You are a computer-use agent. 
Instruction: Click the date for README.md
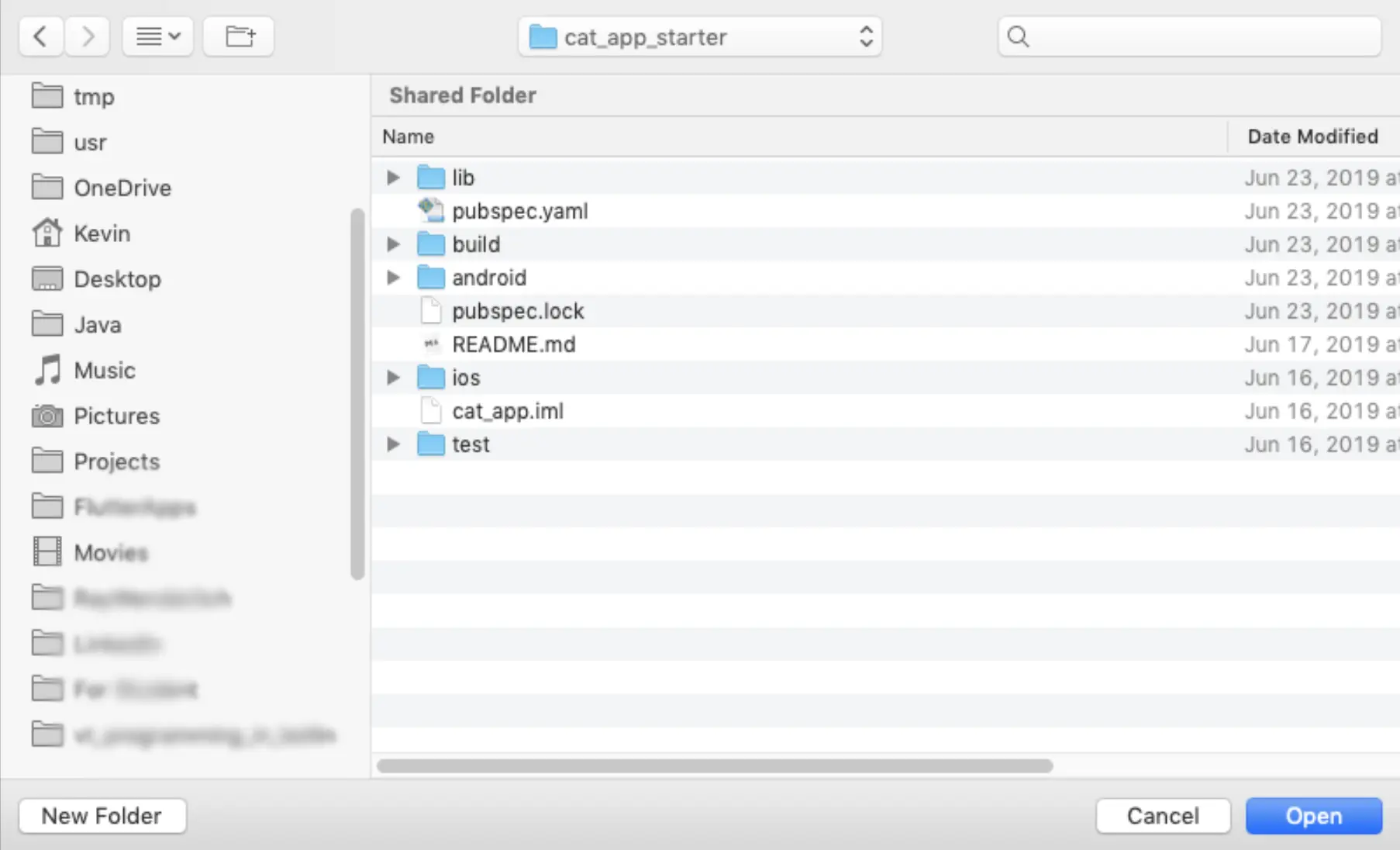tap(1322, 344)
